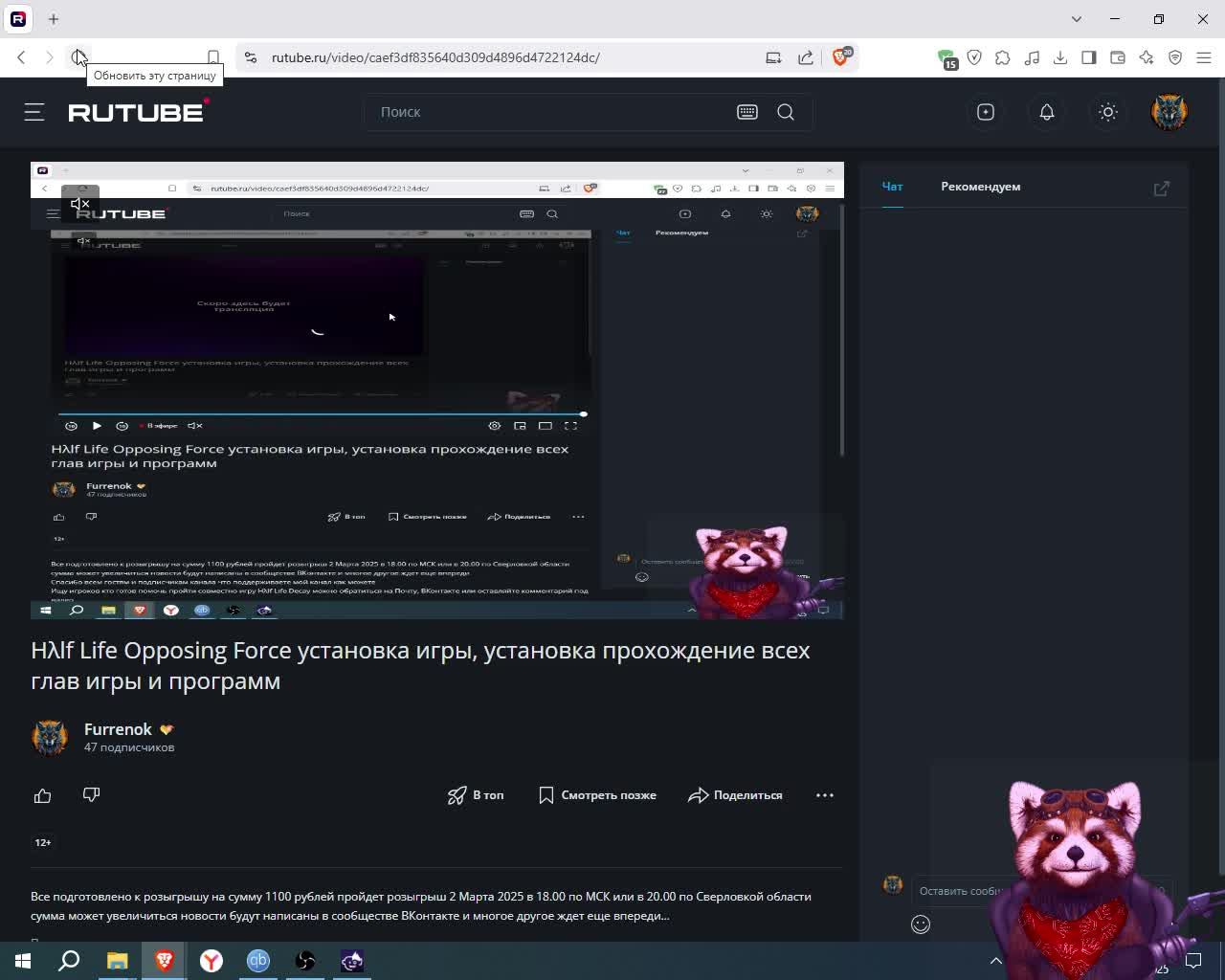Switch to the Рекомендуем tab

click(980, 187)
